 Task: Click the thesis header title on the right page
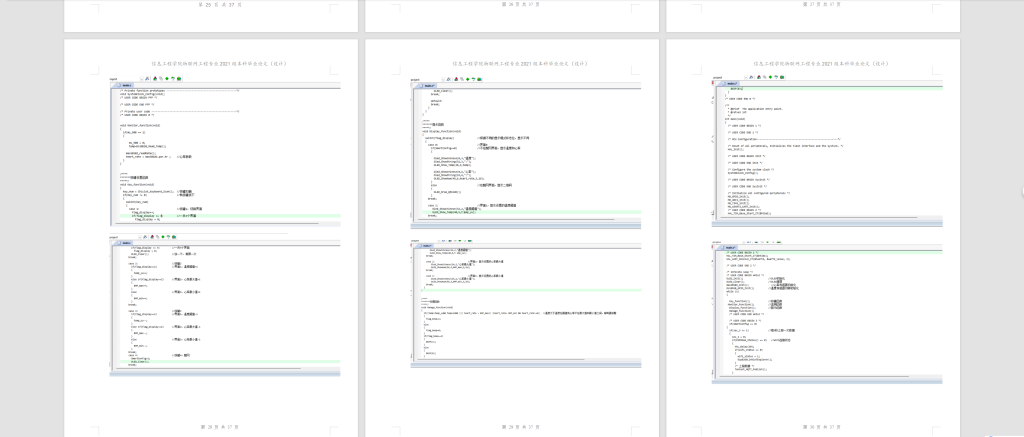(813, 63)
